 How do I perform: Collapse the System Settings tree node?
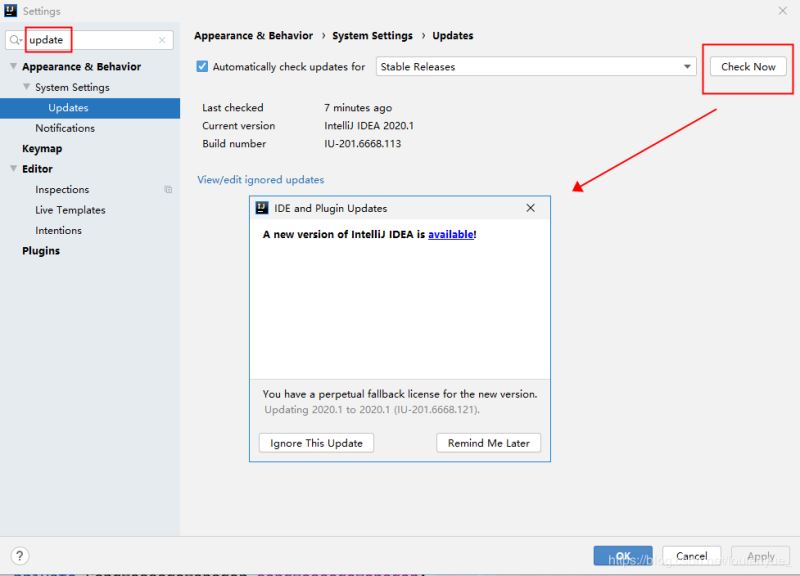tap(27, 87)
